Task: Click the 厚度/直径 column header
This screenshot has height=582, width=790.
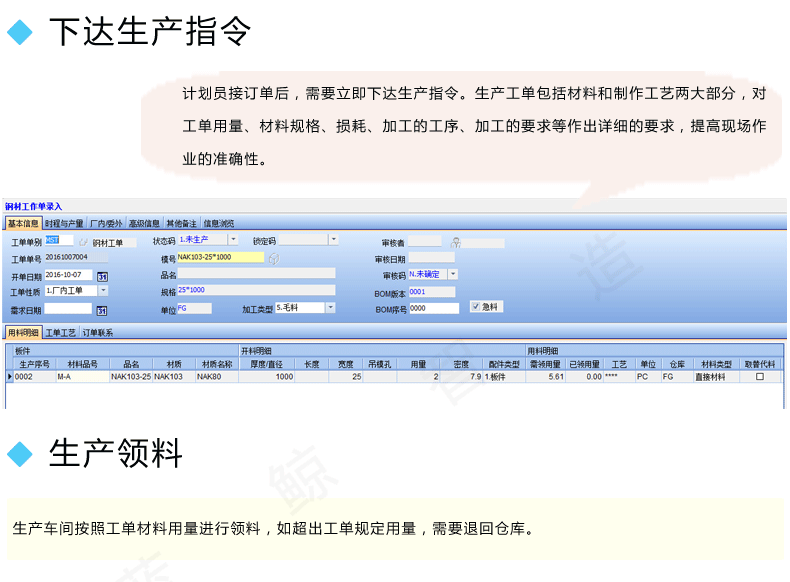Action: (x=267, y=364)
